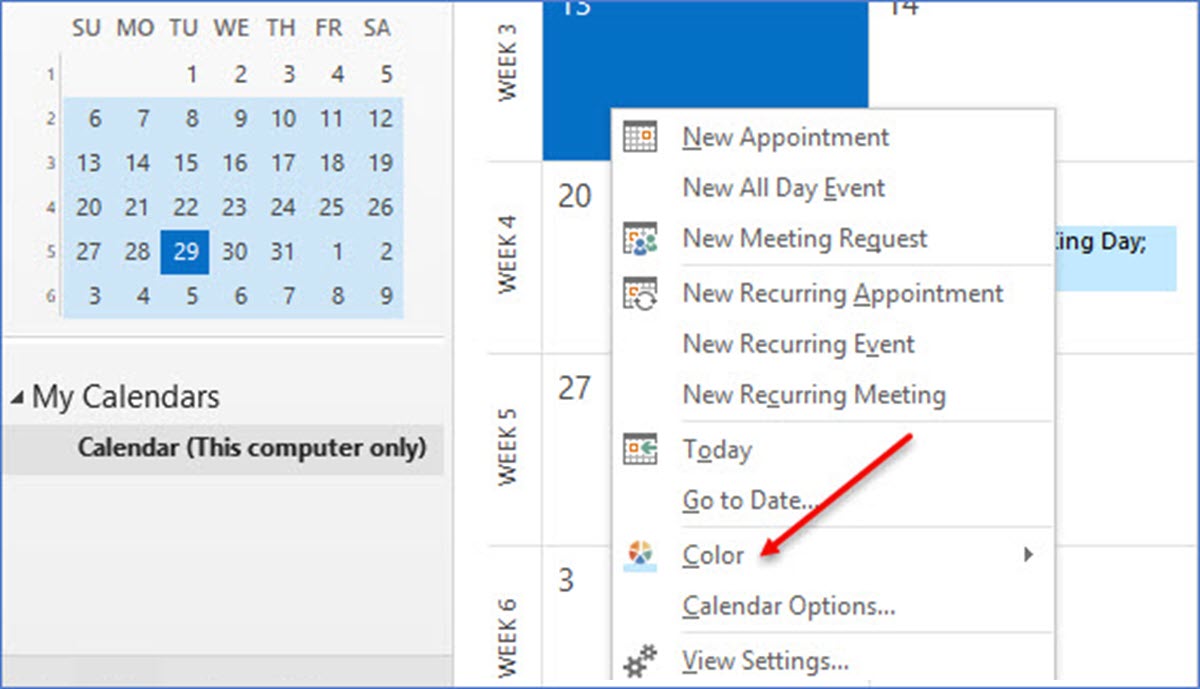Click the Today menu entry
Viewport: 1200px width, 689px height.
[716, 450]
